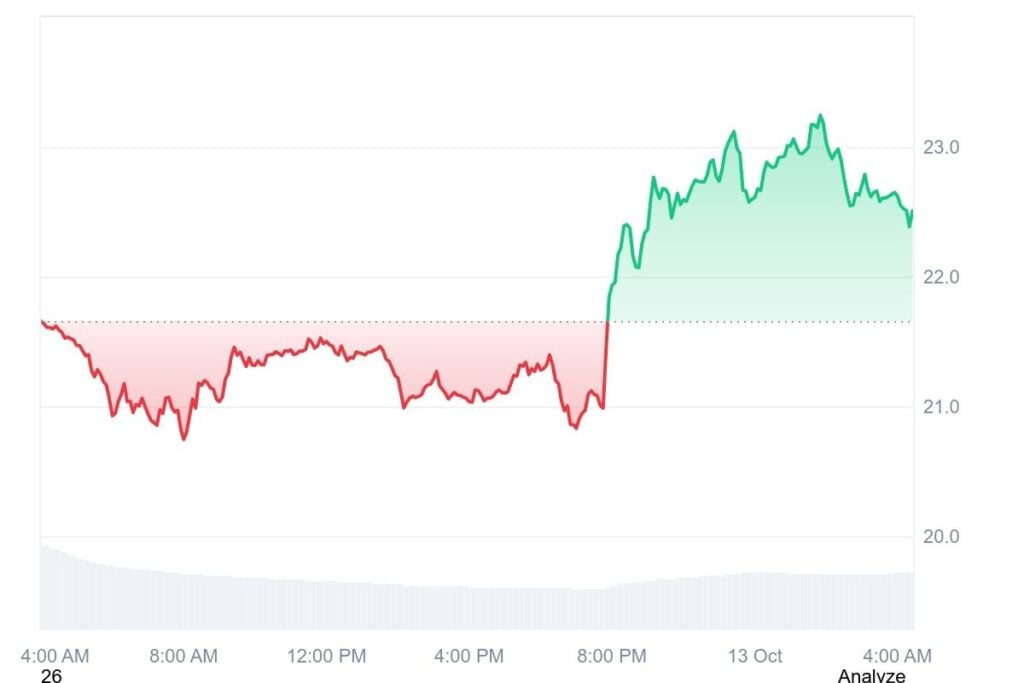Click the Analyze label at bottom right

click(x=871, y=676)
